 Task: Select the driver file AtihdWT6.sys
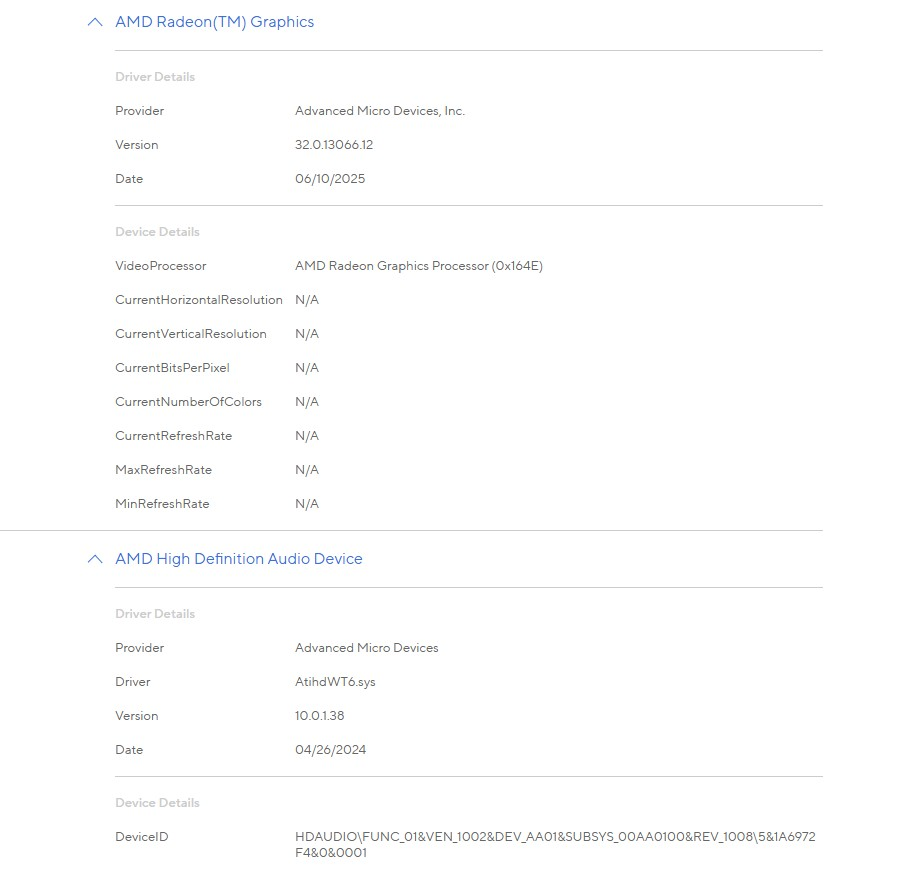(335, 681)
